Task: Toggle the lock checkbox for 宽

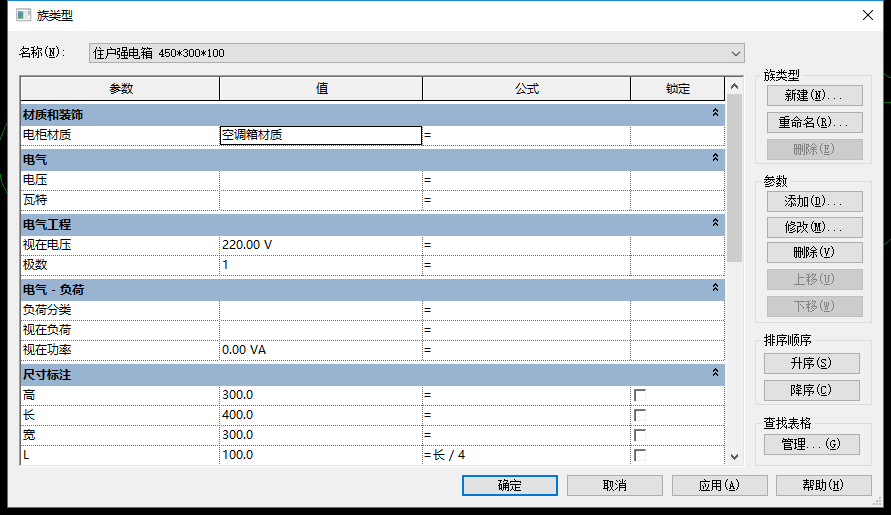Action: coord(640,435)
